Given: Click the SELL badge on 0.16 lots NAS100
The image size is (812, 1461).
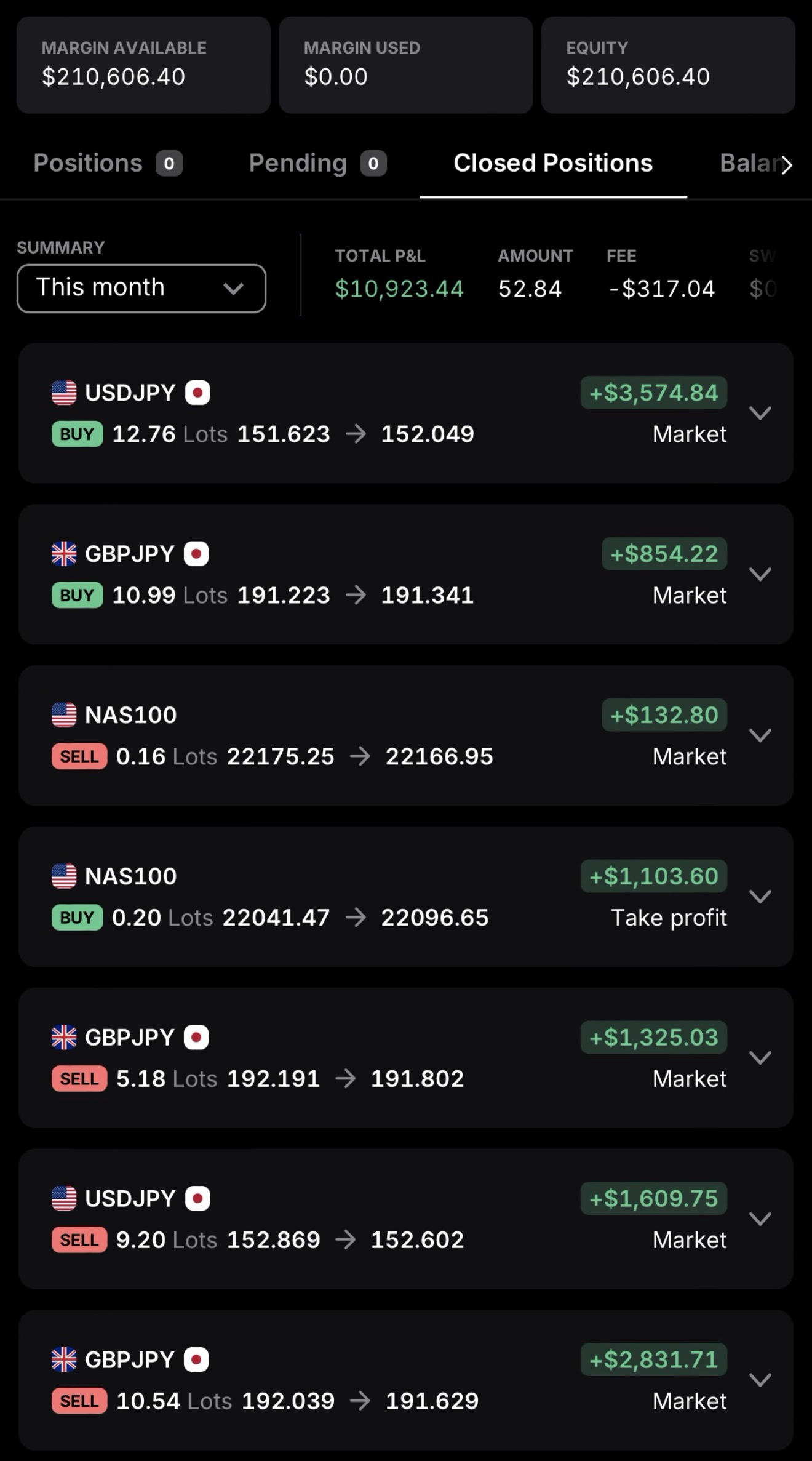Looking at the screenshot, I should pyautogui.click(x=79, y=756).
